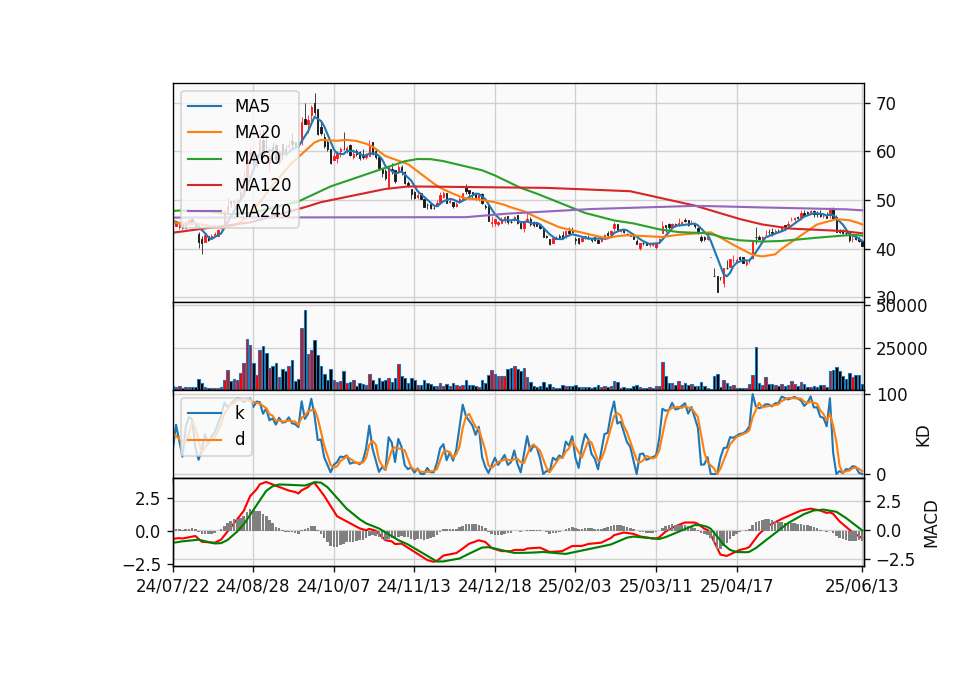The height and width of the screenshot is (690, 960).
Task: Click the 25/06/13 date tick label
Action: tap(861, 586)
